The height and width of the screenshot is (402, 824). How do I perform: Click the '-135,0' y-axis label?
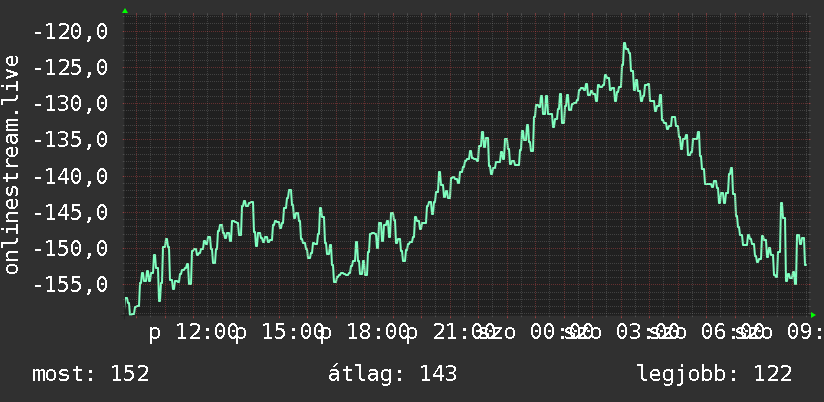click(70, 140)
